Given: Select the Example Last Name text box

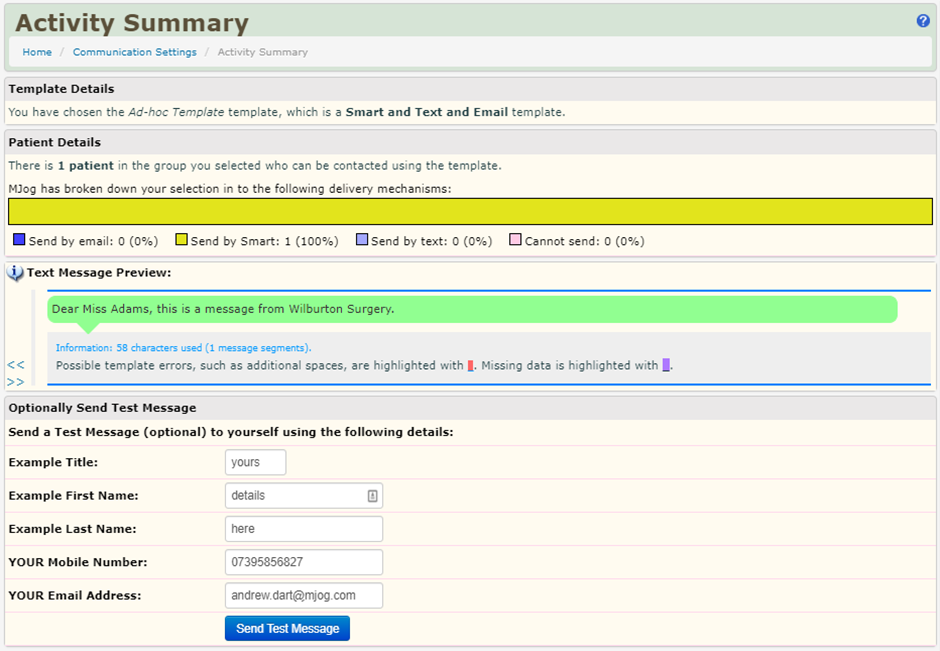Looking at the screenshot, I should point(303,529).
